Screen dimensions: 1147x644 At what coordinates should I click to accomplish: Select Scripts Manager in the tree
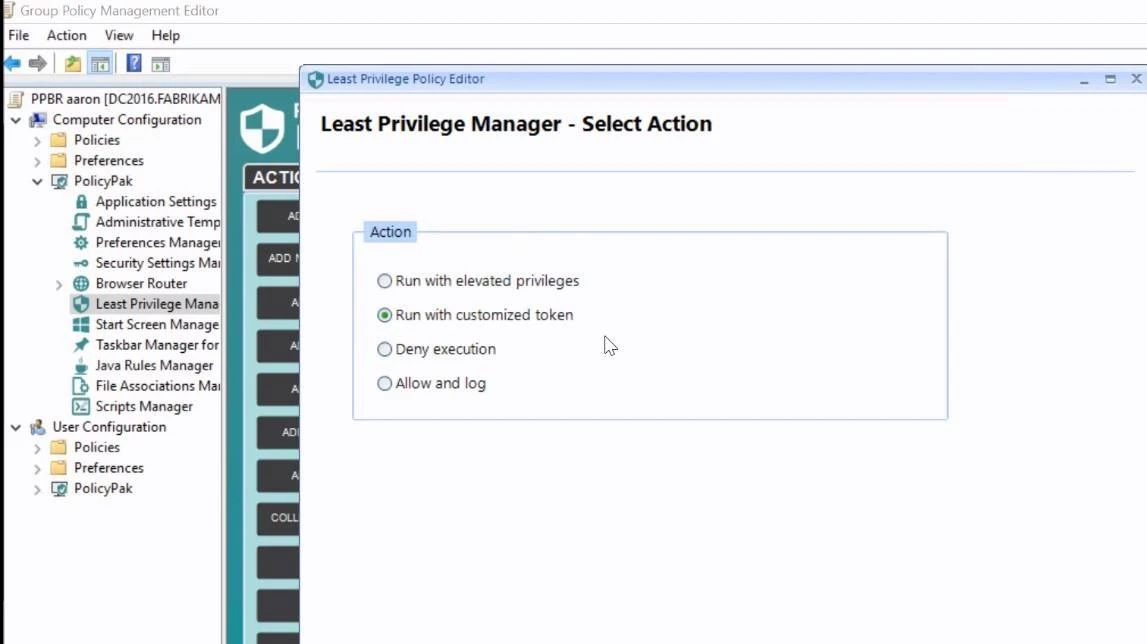tap(144, 407)
